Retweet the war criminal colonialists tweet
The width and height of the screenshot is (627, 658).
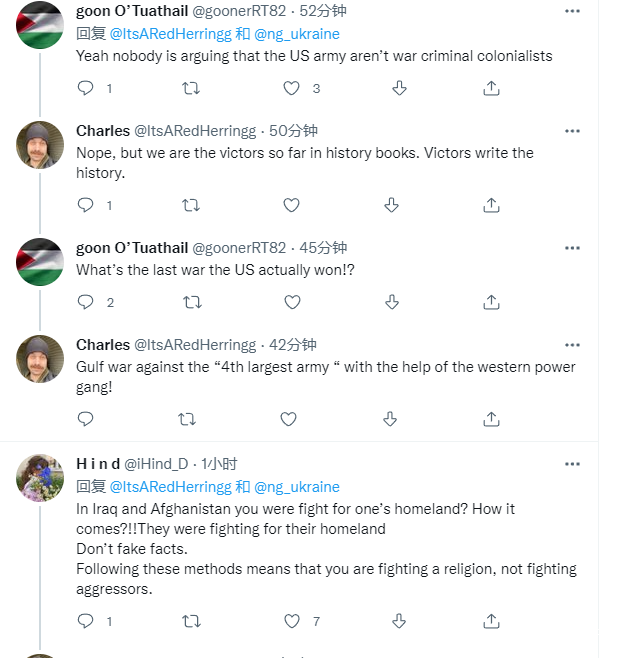pyautogui.click(x=190, y=88)
